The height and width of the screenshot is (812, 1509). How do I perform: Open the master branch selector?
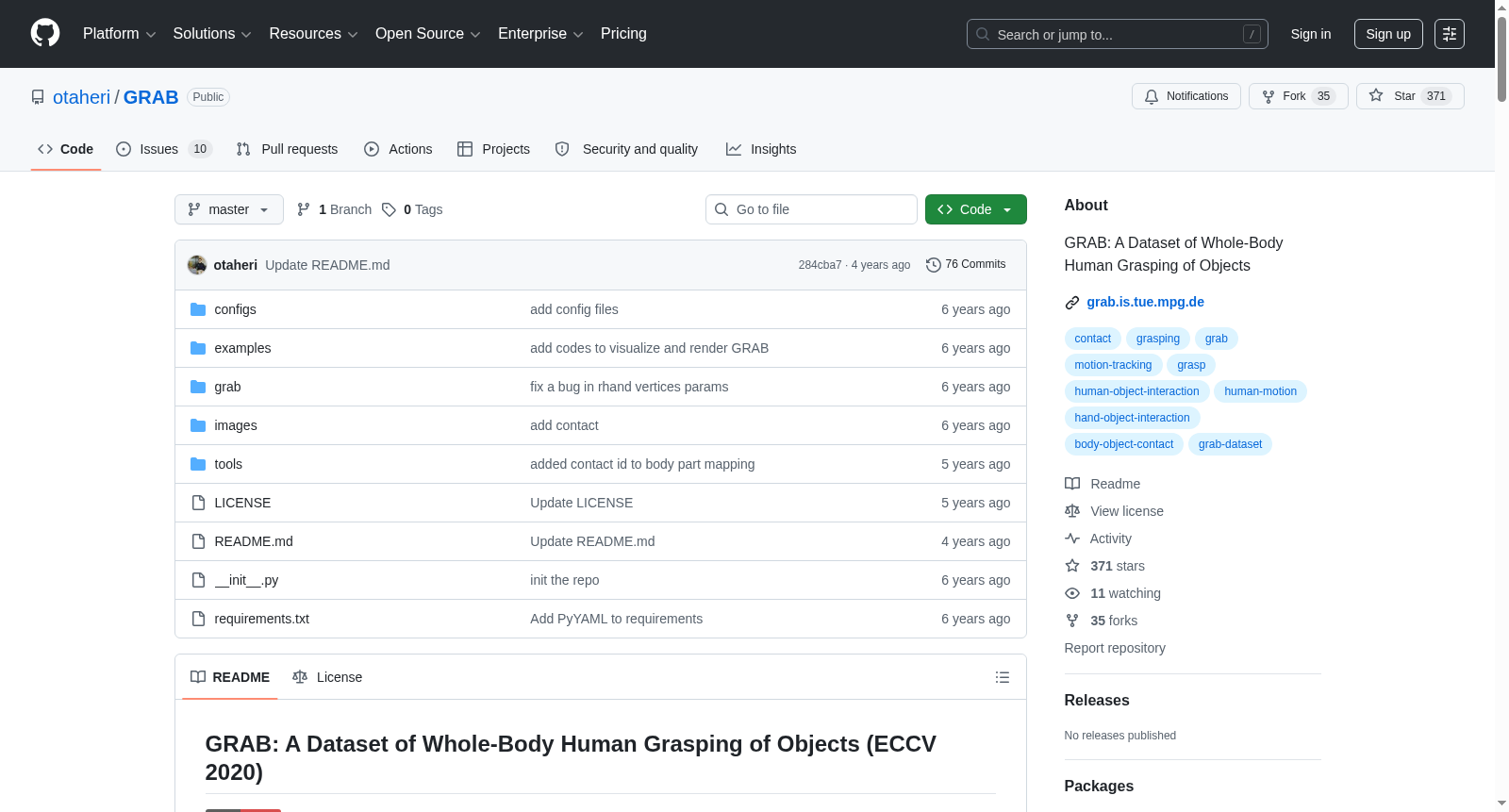[x=229, y=209]
